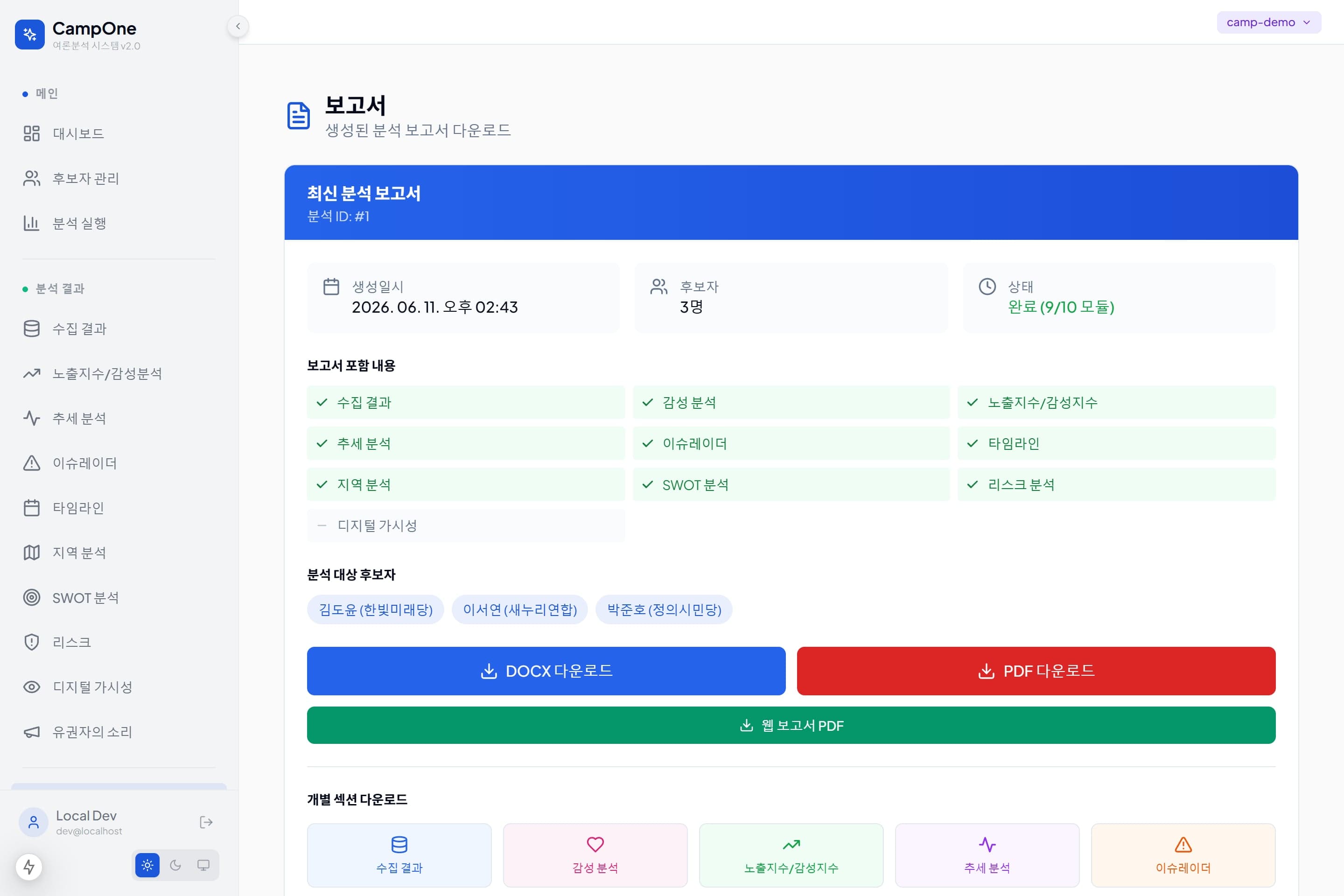
Task: Switch to dark theme with moon icon
Action: [x=175, y=865]
